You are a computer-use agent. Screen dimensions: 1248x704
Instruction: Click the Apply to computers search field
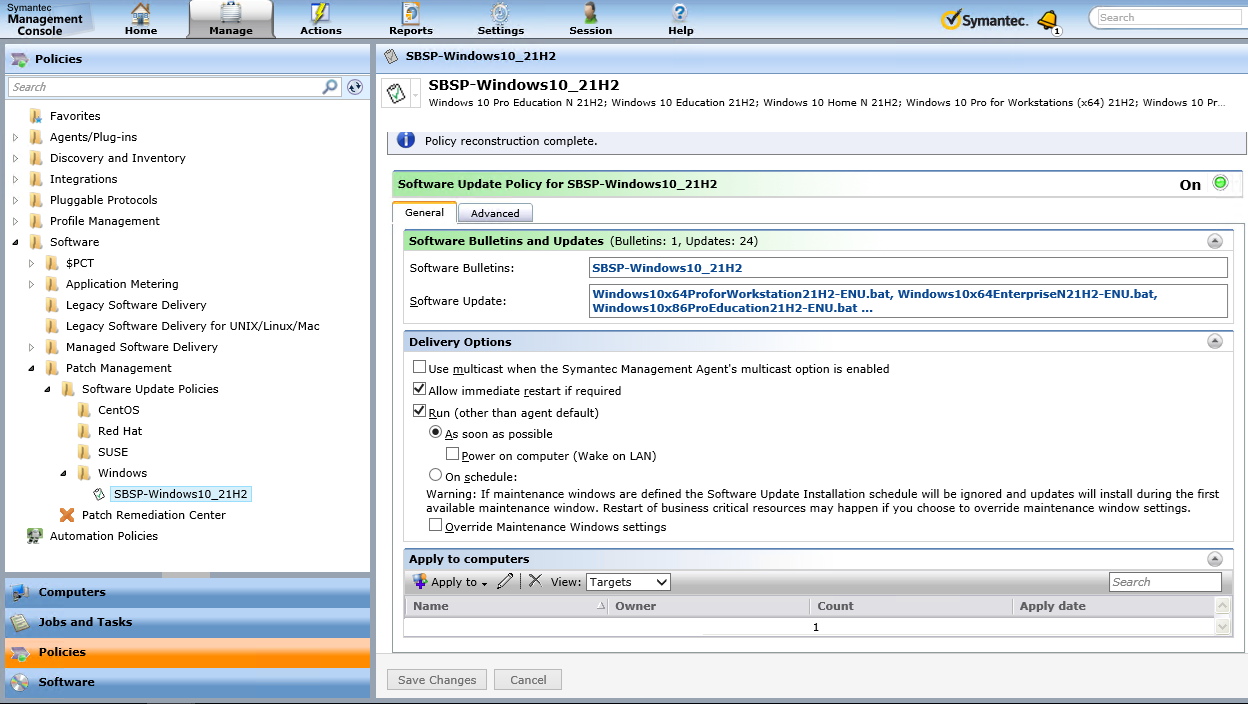[x=1165, y=582]
